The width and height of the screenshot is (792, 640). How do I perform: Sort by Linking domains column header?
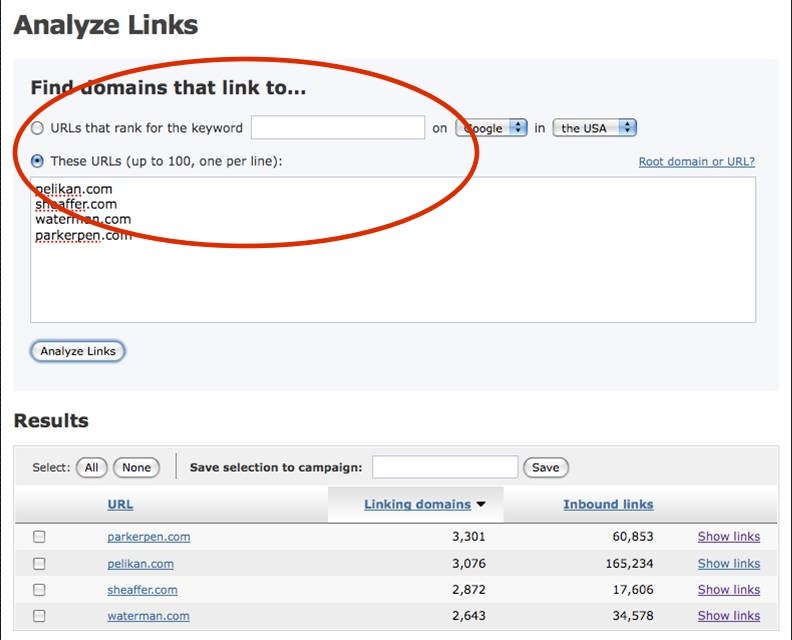click(417, 504)
